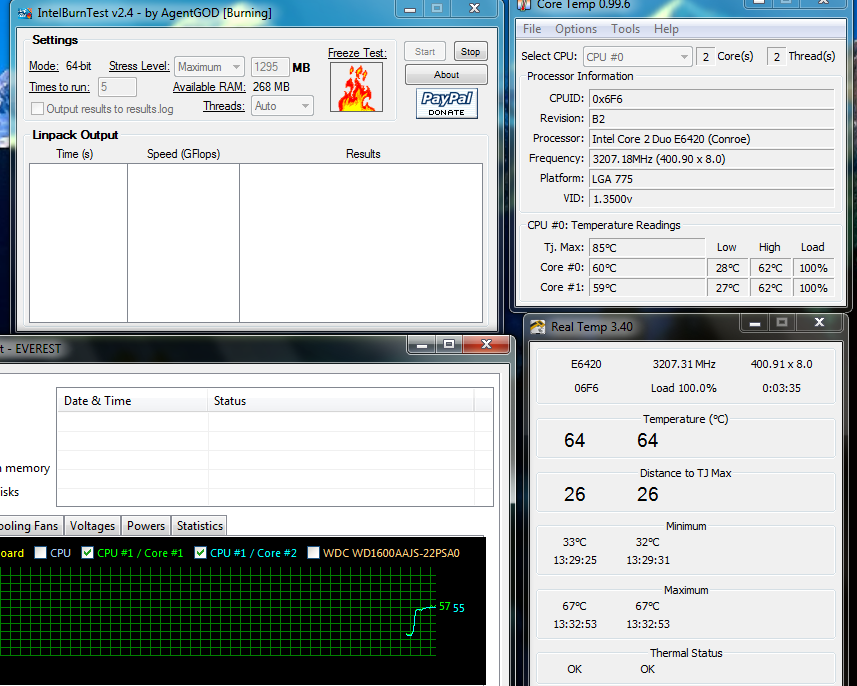
Task: Enable Output results to results.log checkbox
Action: (38, 109)
